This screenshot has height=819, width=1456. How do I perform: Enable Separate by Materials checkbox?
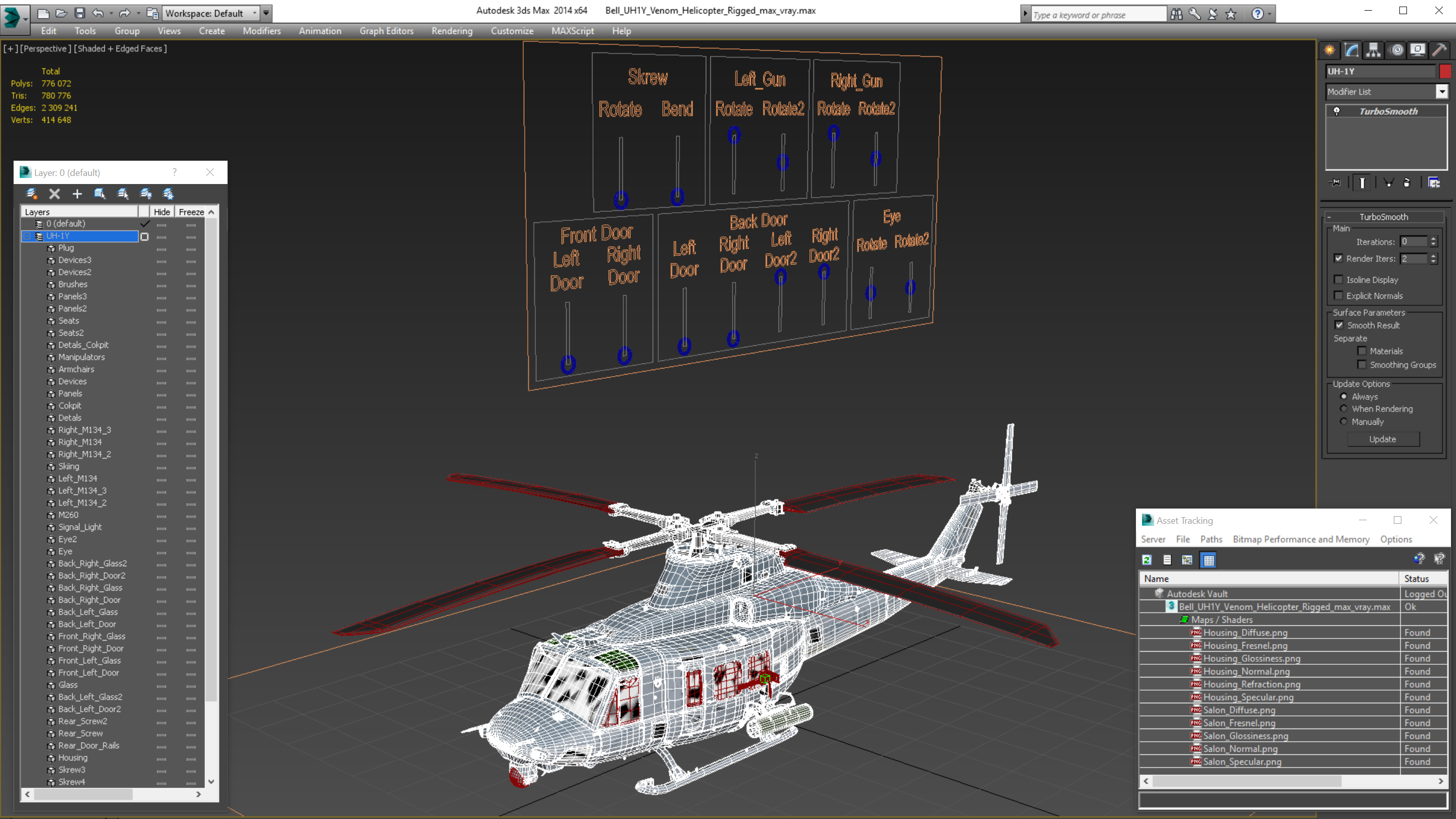coord(1362,351)
